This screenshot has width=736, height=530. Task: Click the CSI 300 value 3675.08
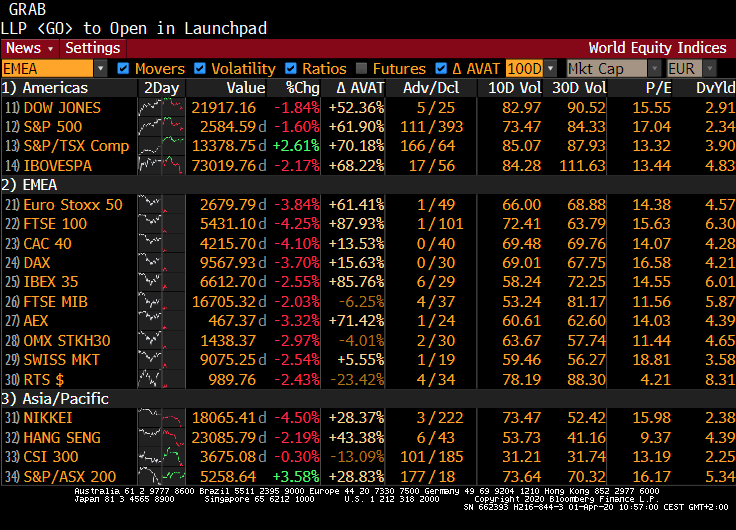pos(228,457)
